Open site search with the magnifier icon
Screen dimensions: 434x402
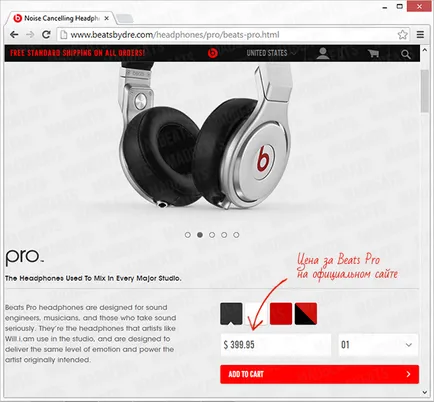pos(406,54)
